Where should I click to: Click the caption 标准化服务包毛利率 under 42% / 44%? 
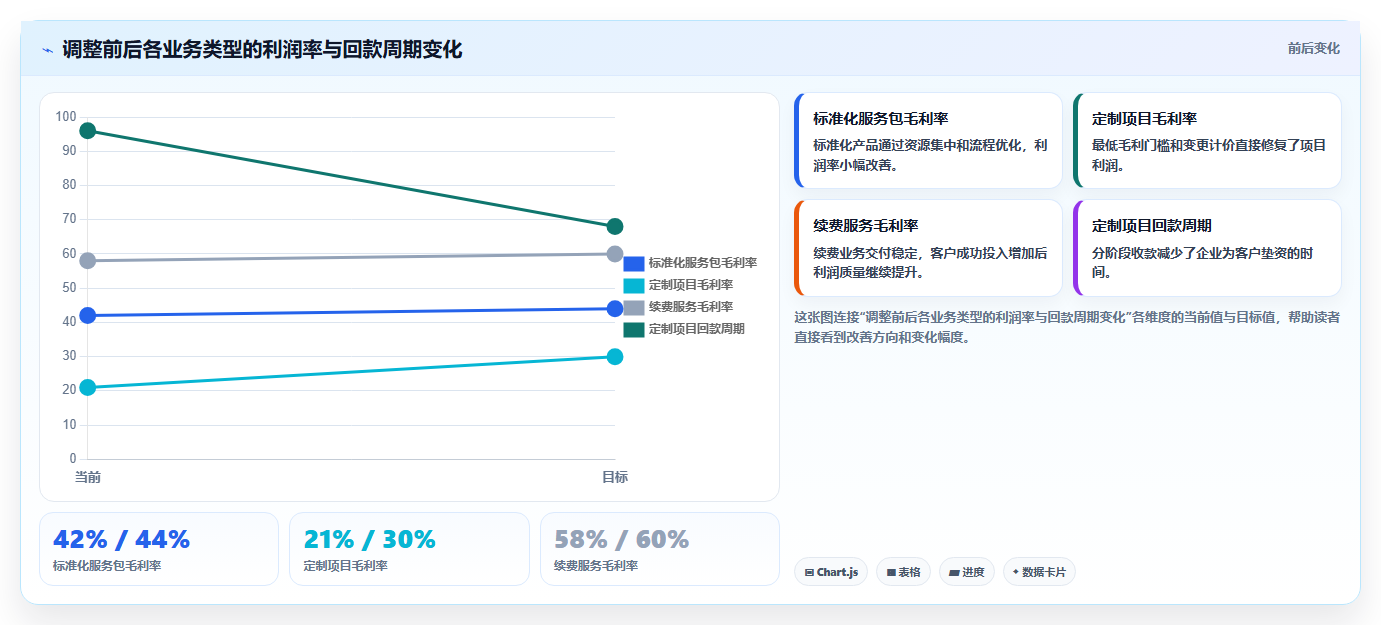coord(107,566)
